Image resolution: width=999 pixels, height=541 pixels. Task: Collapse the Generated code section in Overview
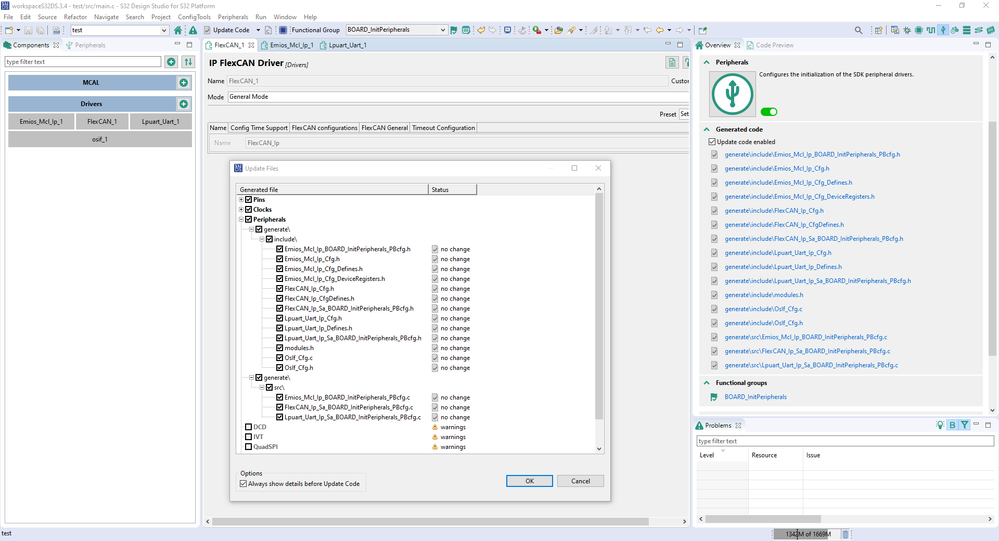point(708,129)
